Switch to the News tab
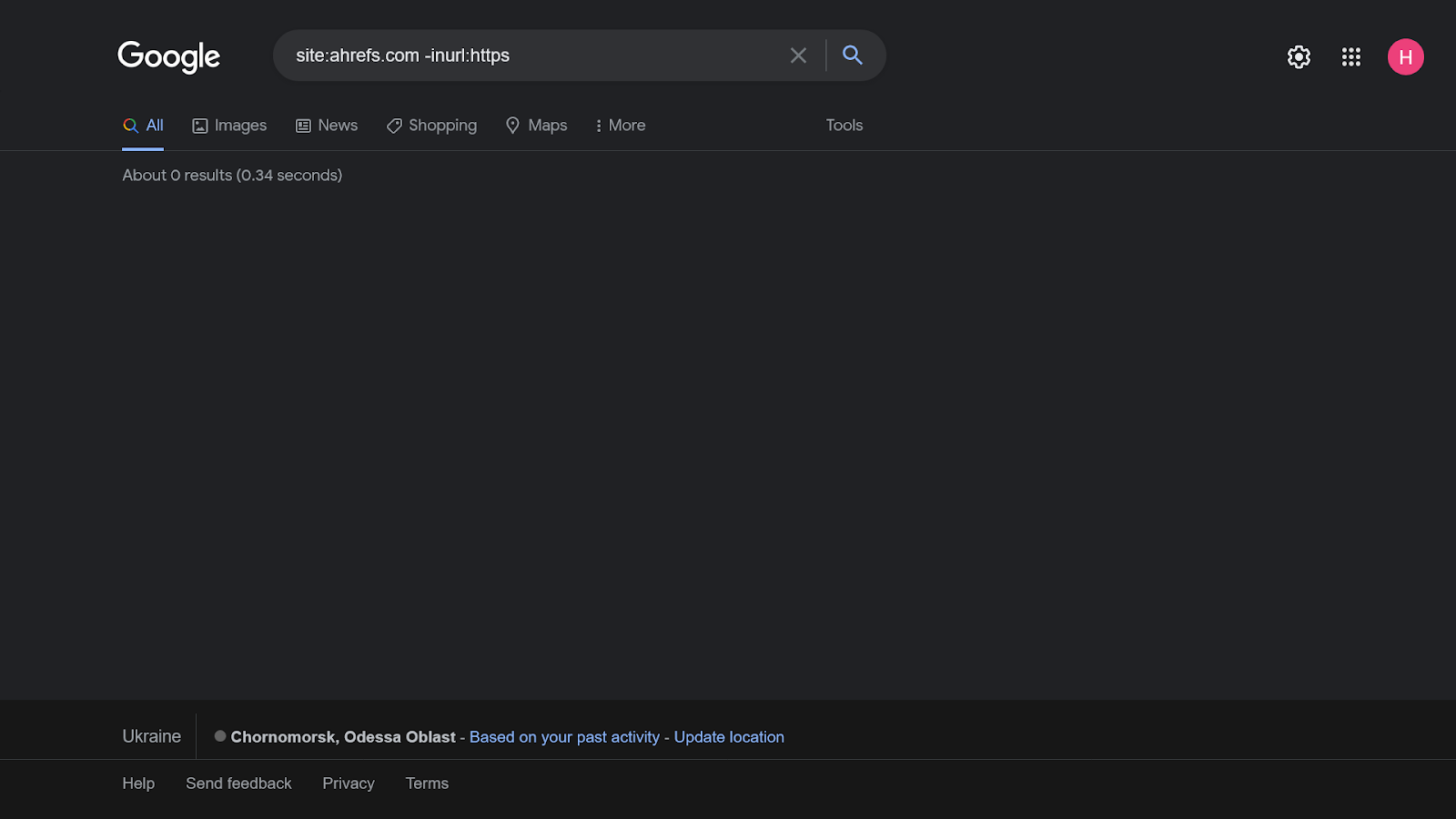Viewport: 1456px width, 819px height. 327,126
